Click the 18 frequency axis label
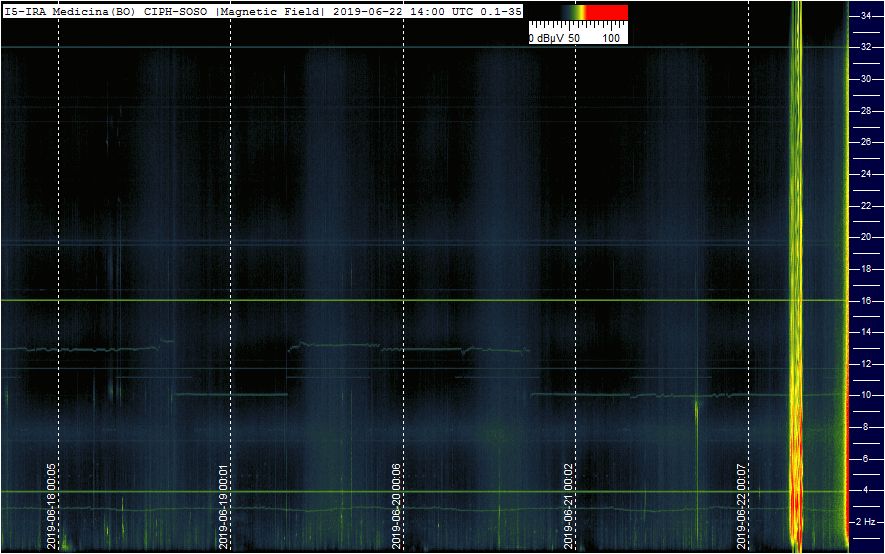The image size is (885, 554). coord(866,269)
